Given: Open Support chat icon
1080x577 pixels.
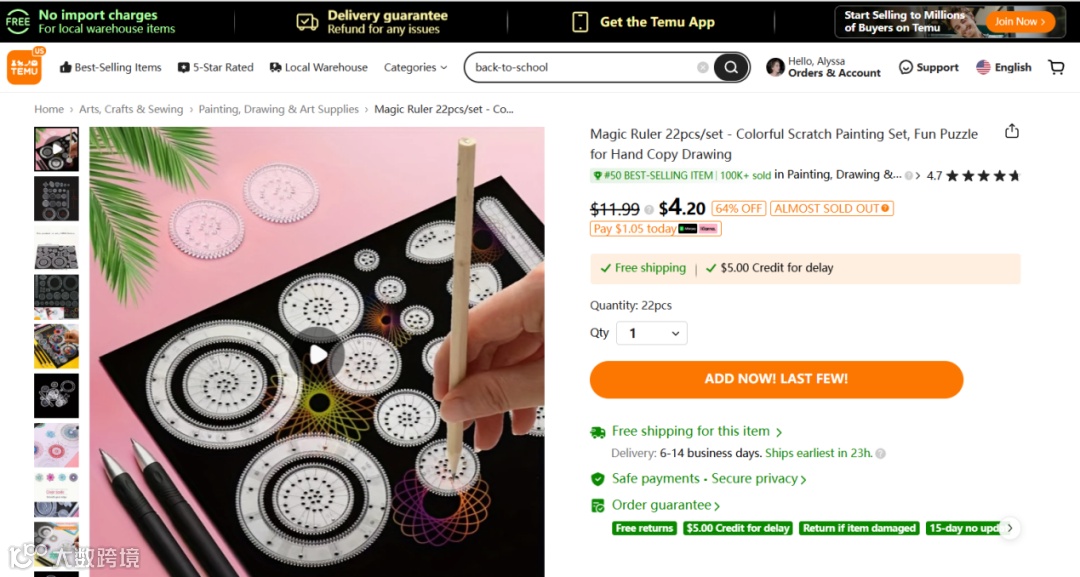Looking at the screenshot, I should click(906, 67).
